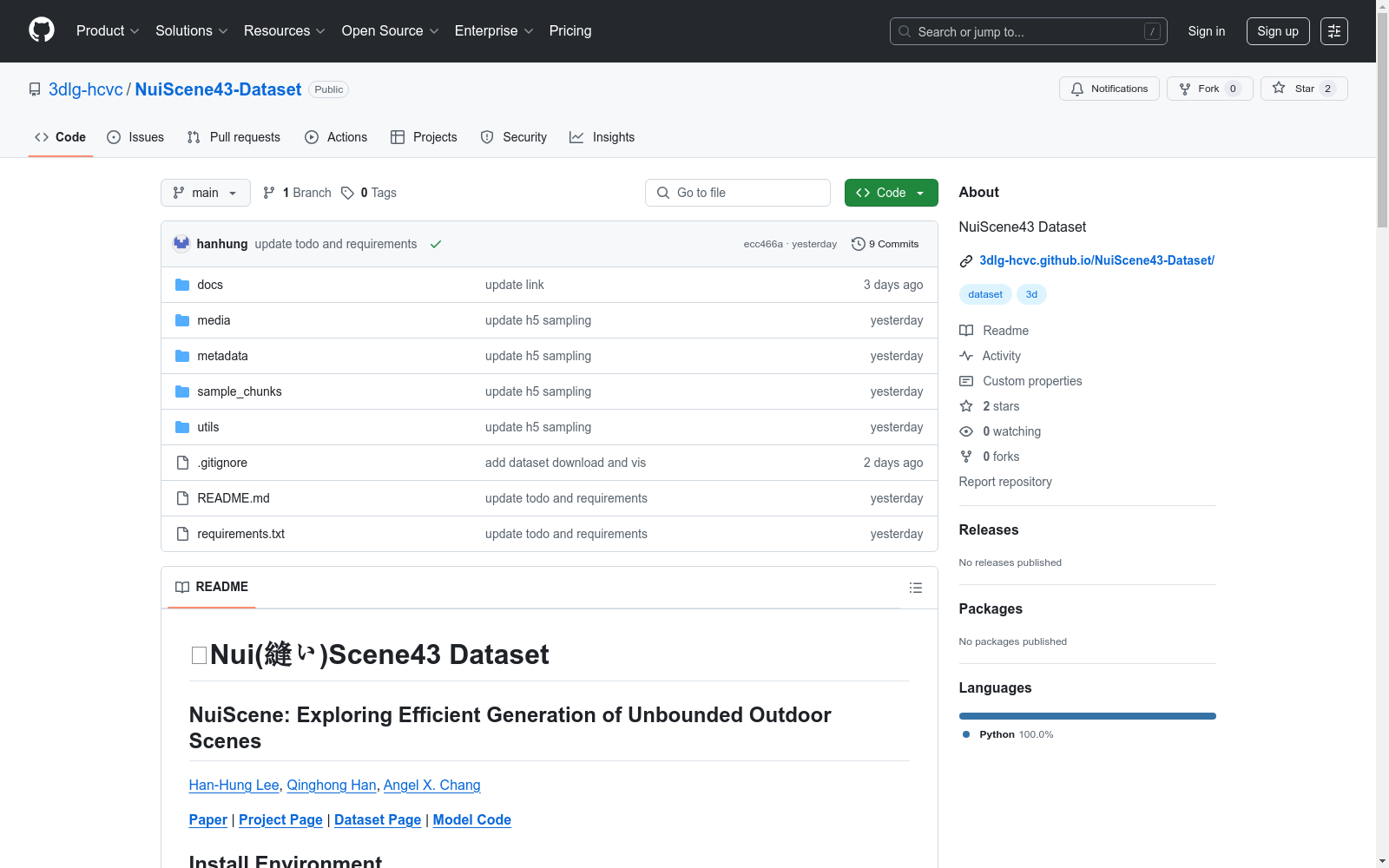Click the fork icon next to 0 forks

966,457
